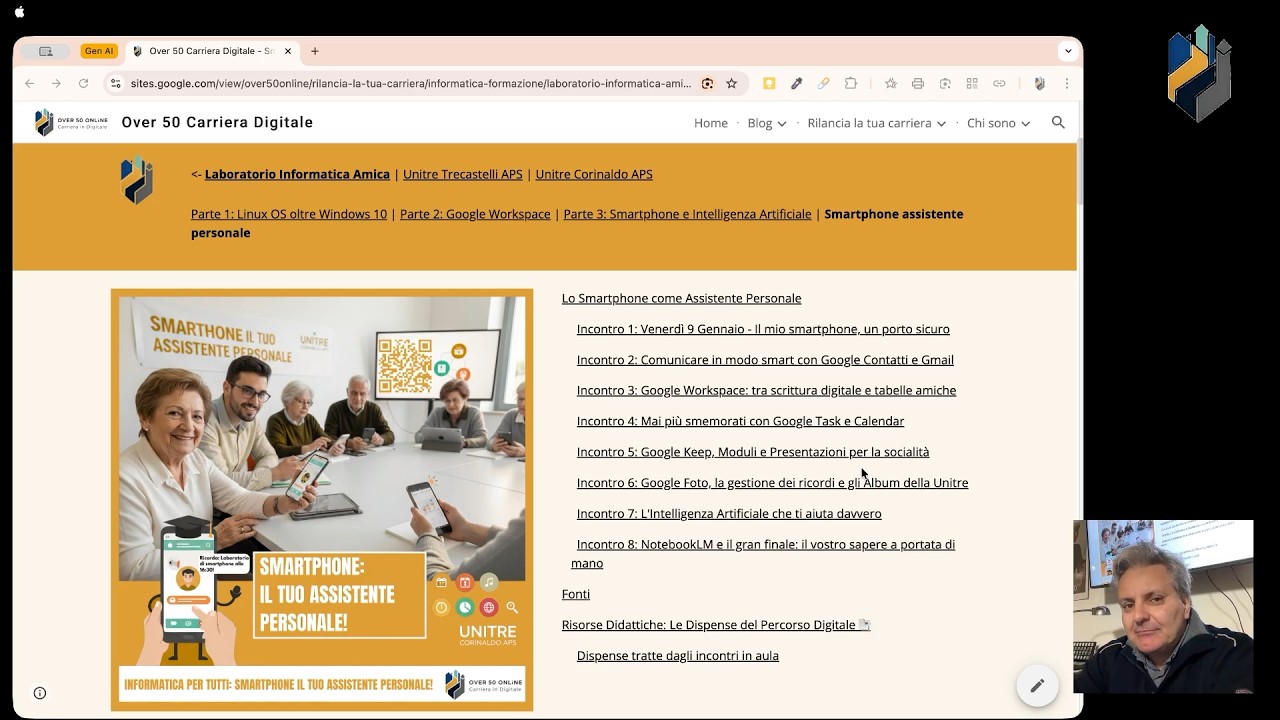This screenshot has height=720, width=1280.
Task: Open Incontro 3: Google Workspace scrittura digitale
Action: pos(766,390)
